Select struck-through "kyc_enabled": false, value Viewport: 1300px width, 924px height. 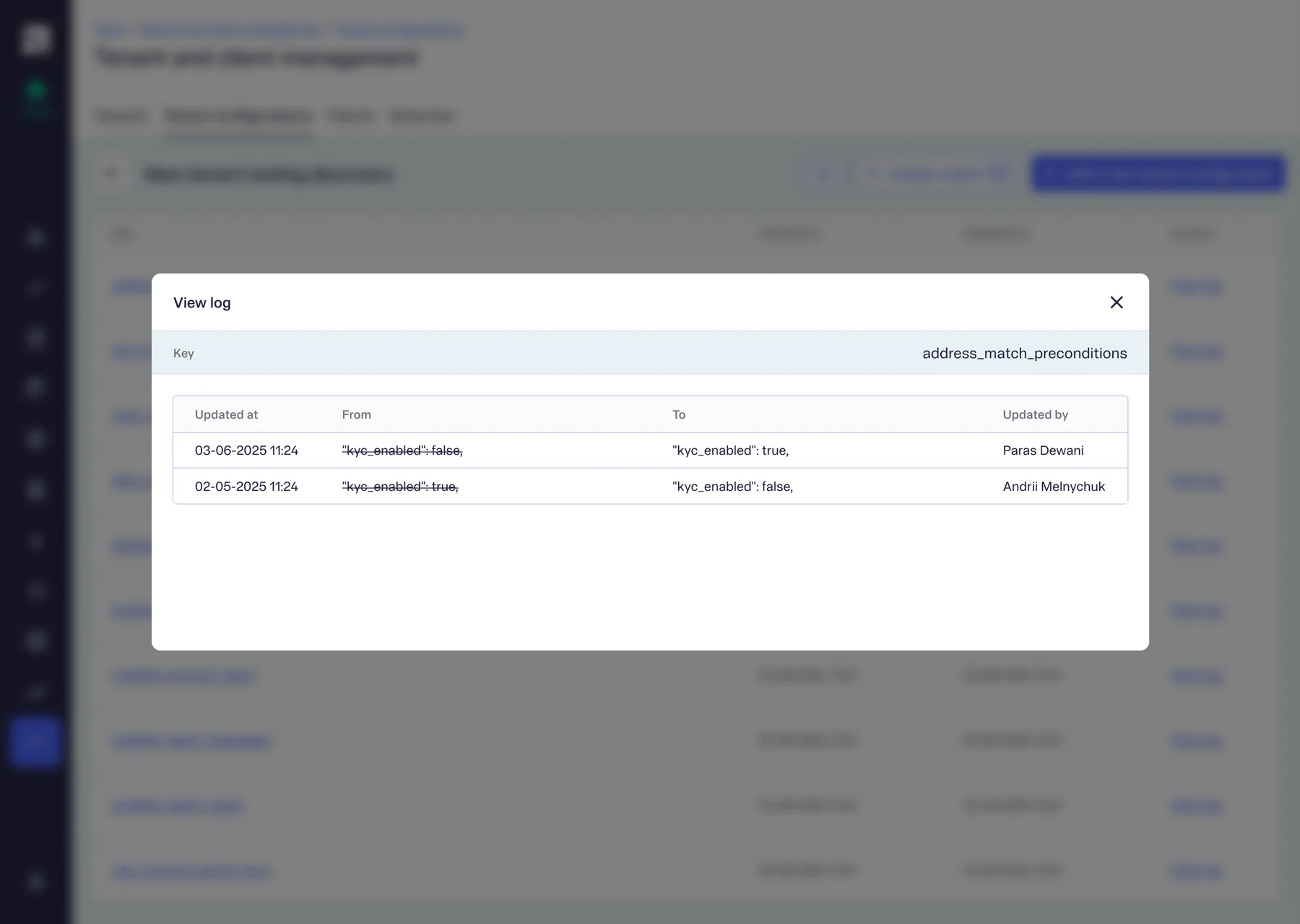pos(402,450)
